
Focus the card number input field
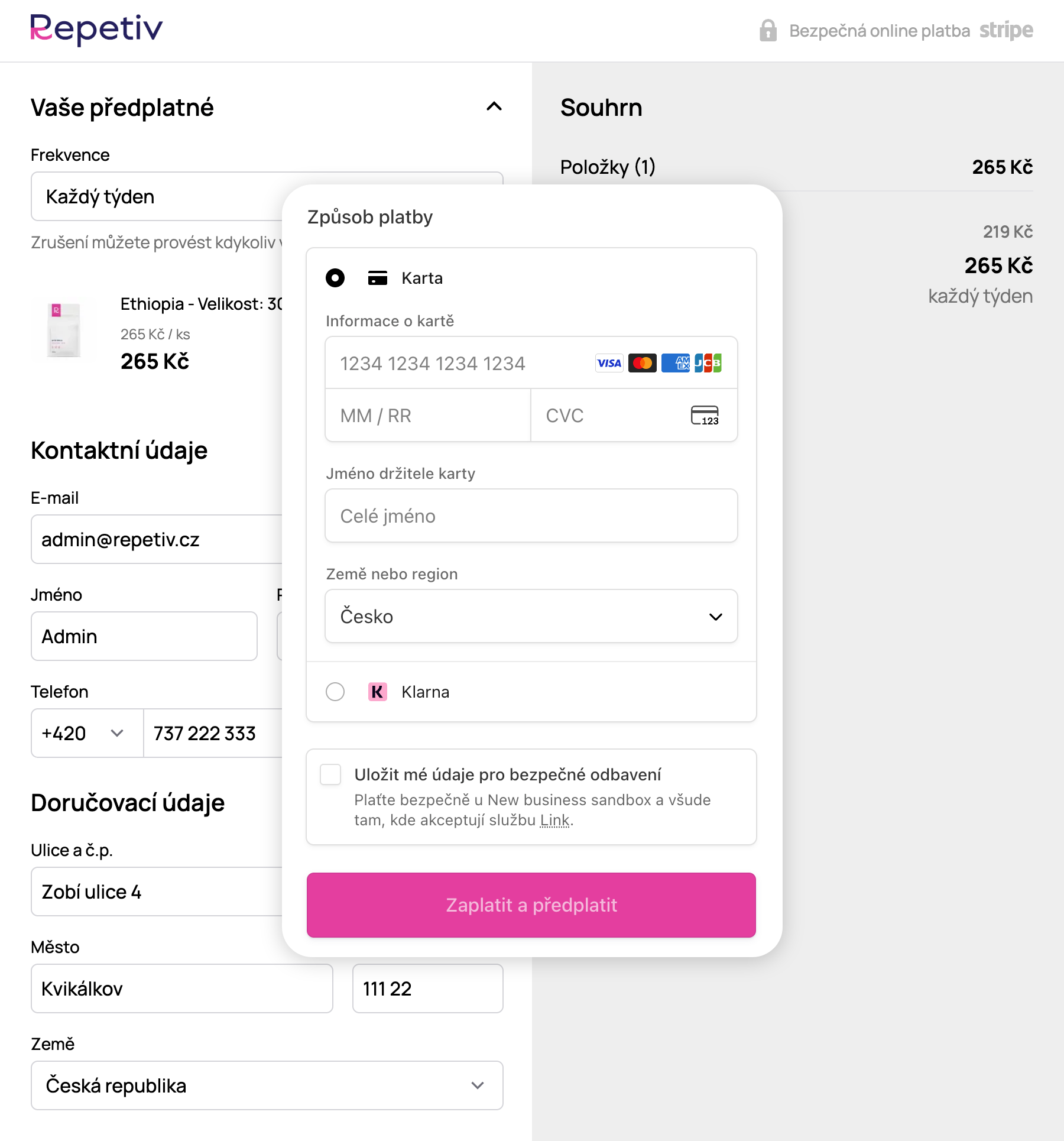pos(461,363)
